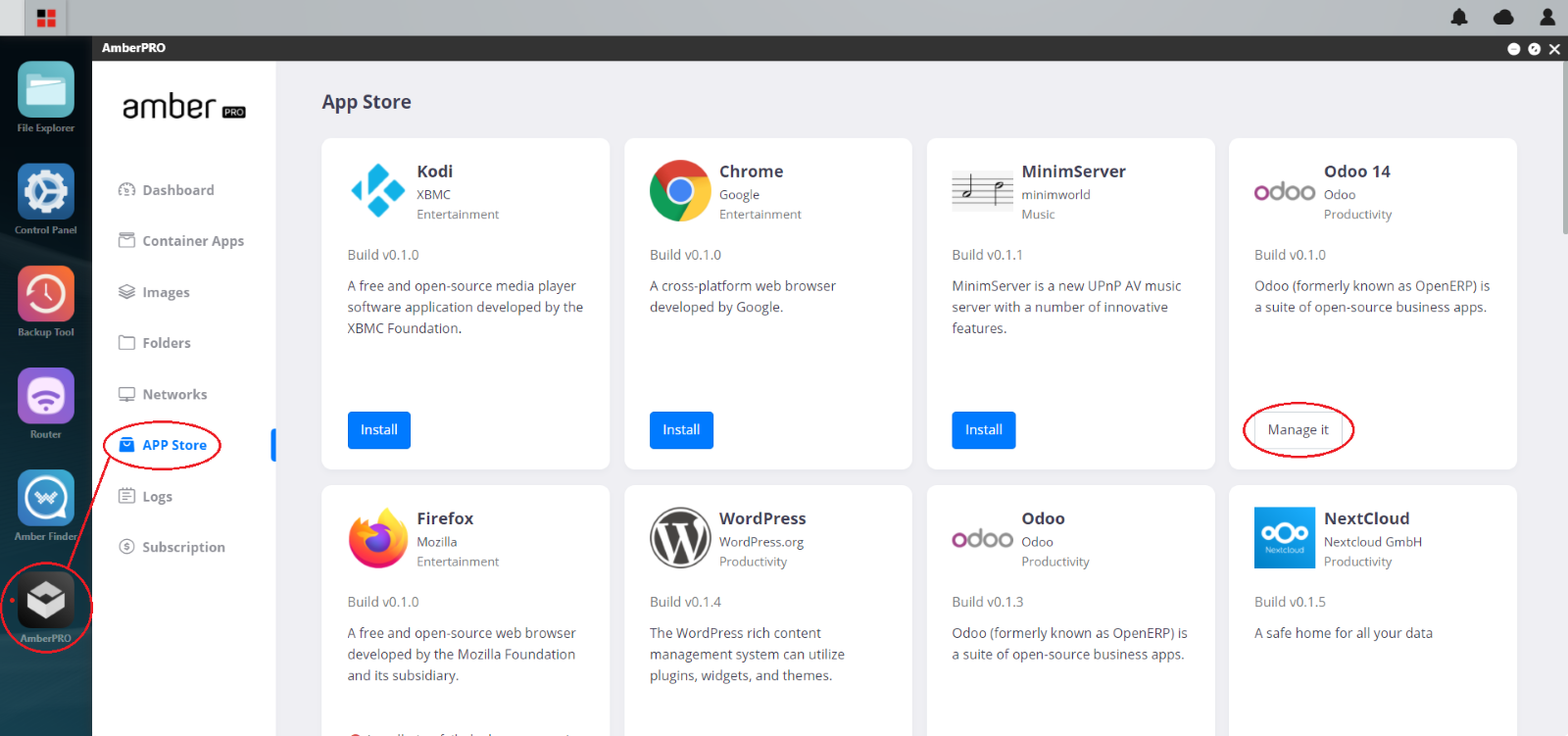
Task: Close the AmberPRO window
Action: coord(1554,49)
